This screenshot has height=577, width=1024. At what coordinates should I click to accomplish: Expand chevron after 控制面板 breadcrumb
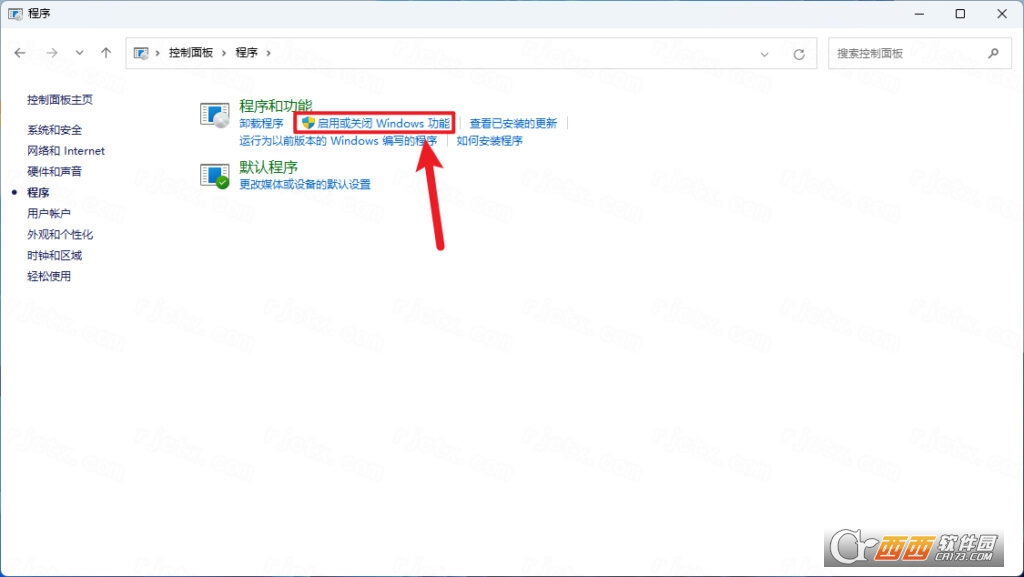tap(224, 53)
